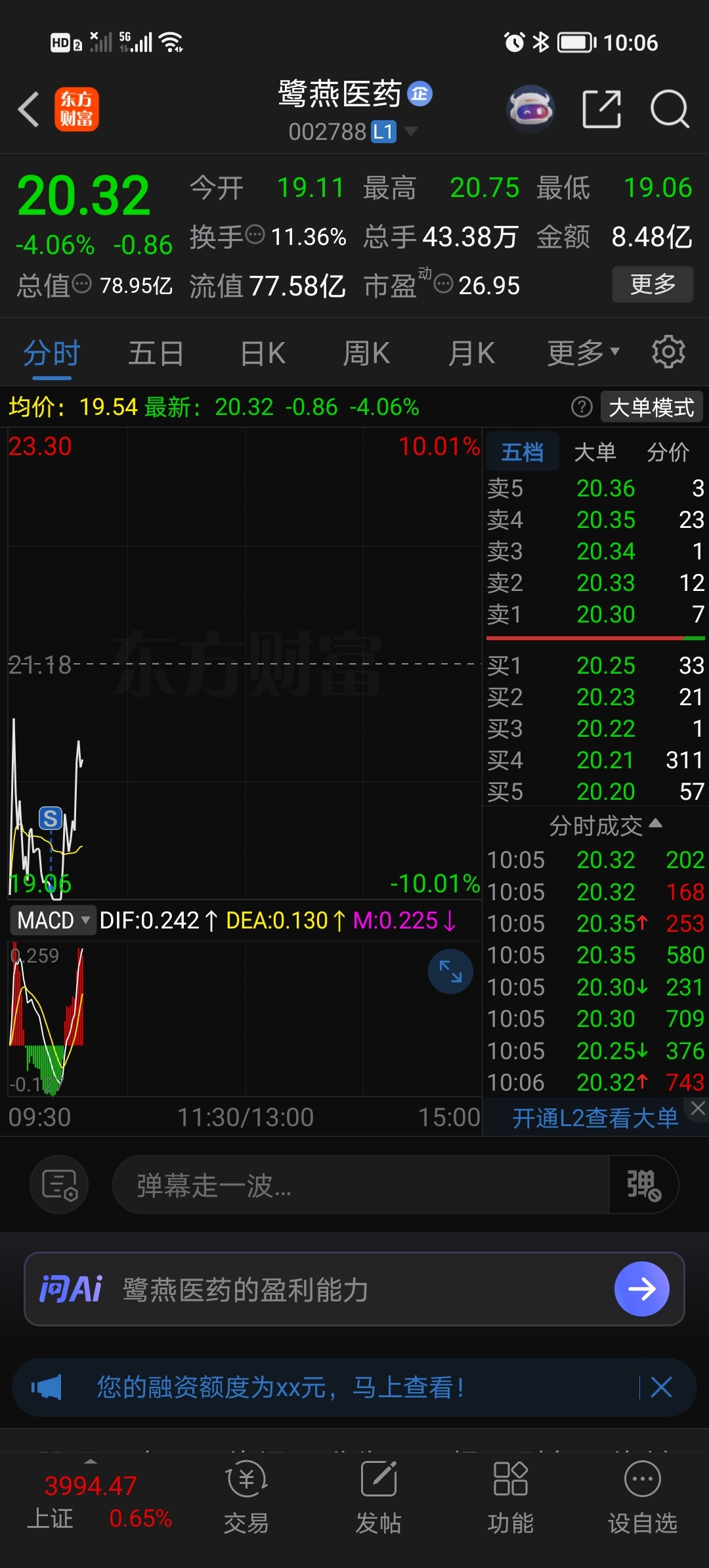Open the robot assistant avatar
The width and height of the screenshot is (709, 1568).
click(x=530, y=109)
